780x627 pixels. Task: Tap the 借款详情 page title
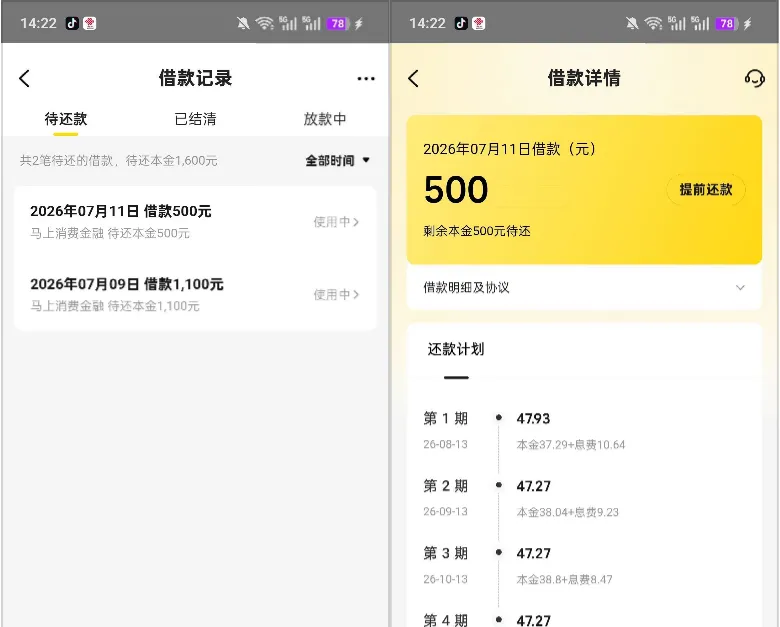click(x=584, y=78)
